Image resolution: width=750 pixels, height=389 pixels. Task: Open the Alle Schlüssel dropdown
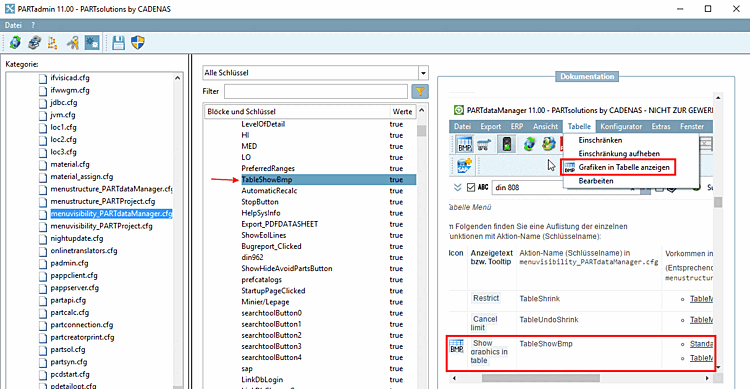423,73
